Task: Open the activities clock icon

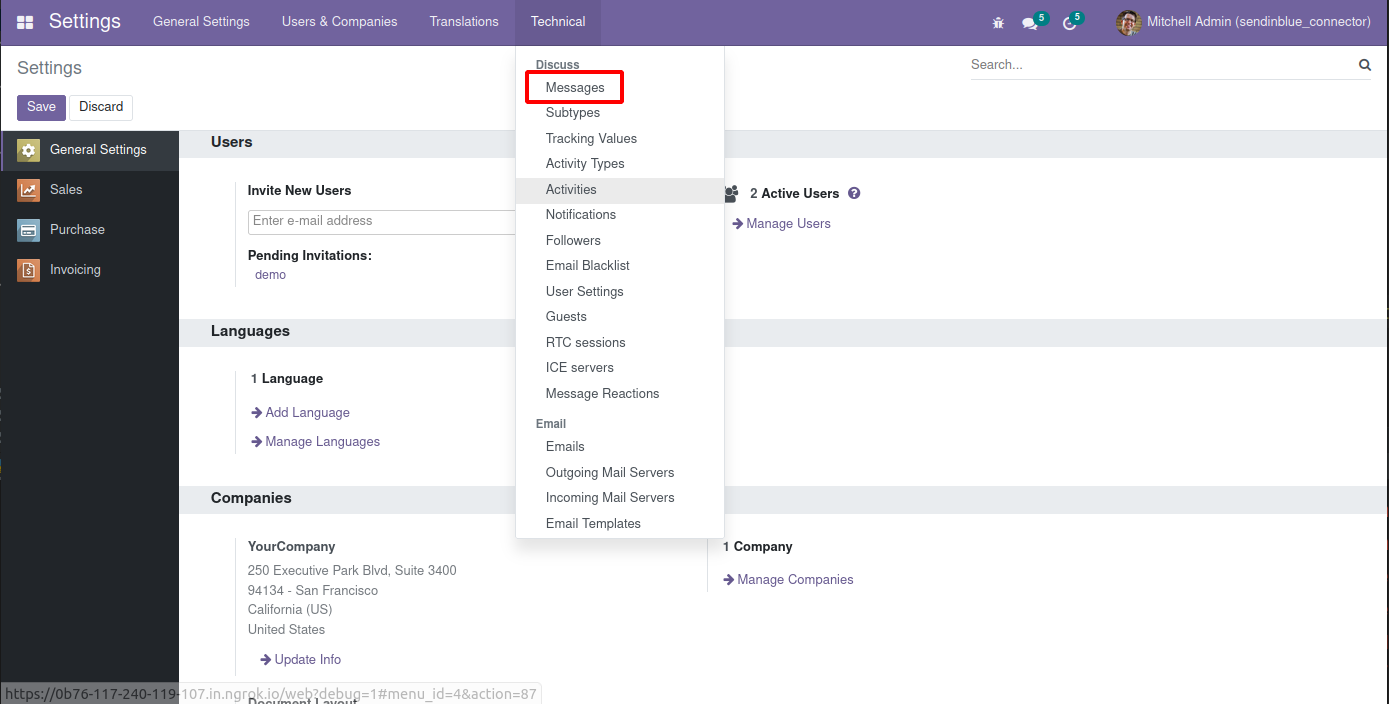Action: coord(1069,23)
